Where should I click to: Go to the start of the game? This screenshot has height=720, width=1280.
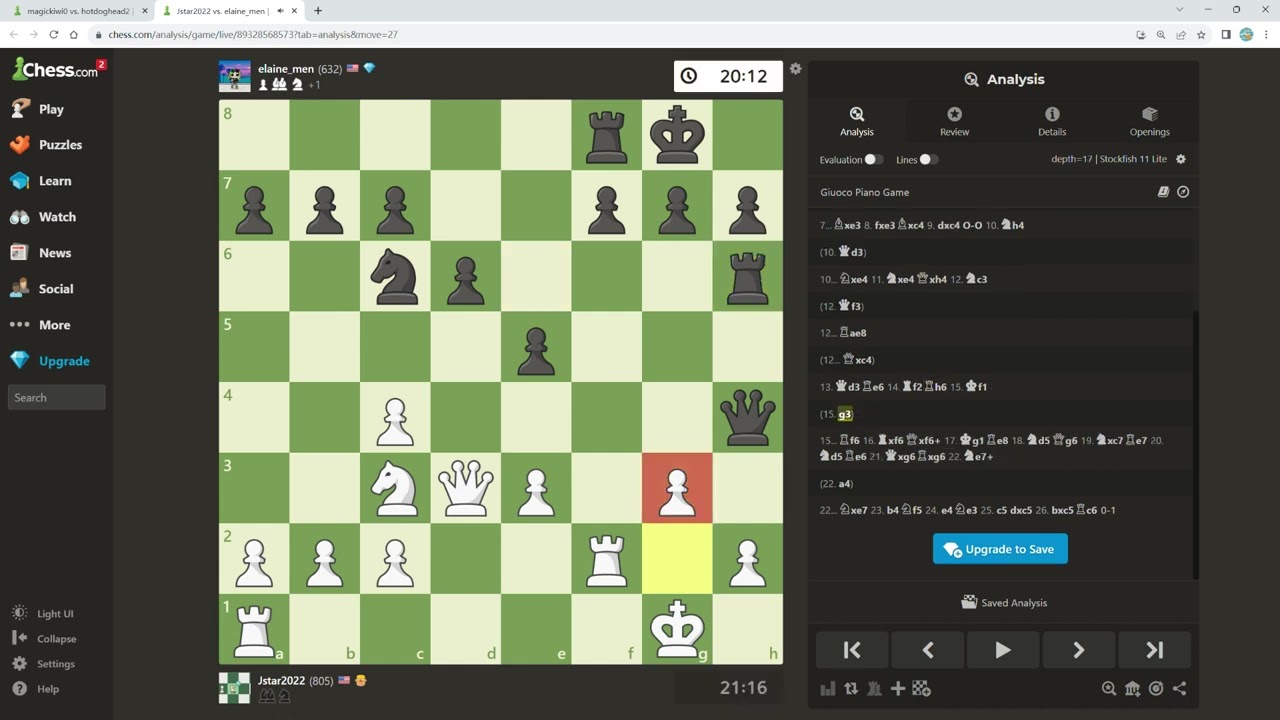click(x=852, y=650)
